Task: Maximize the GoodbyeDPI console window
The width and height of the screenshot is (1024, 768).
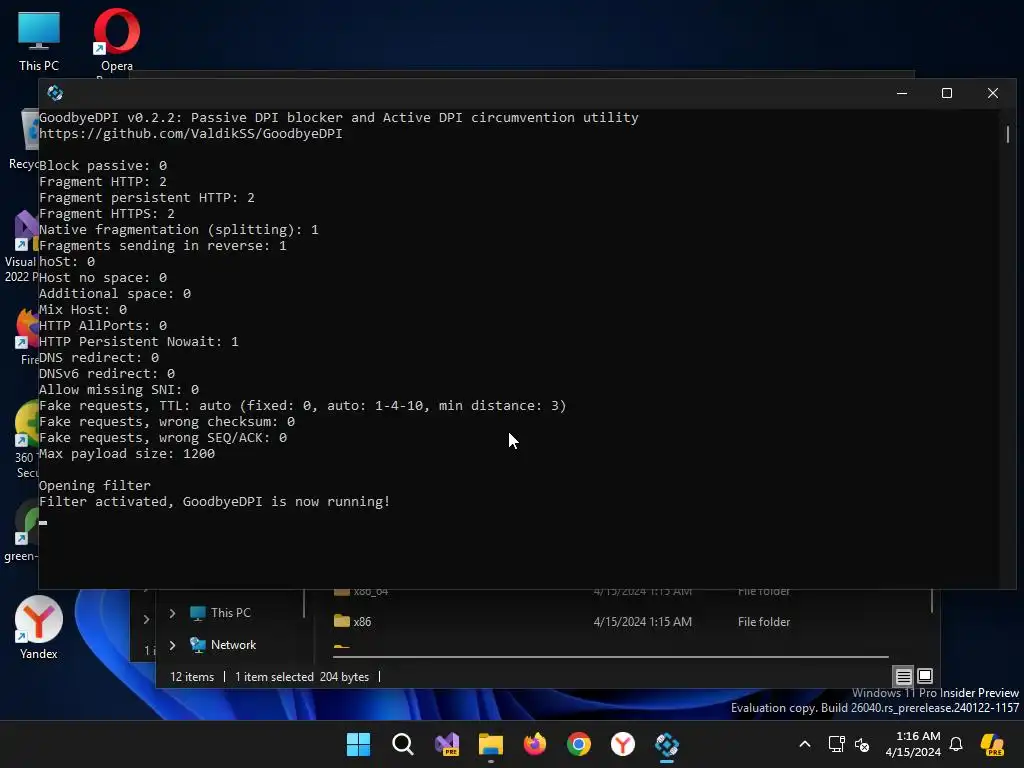Action: [x=947, y=93]
